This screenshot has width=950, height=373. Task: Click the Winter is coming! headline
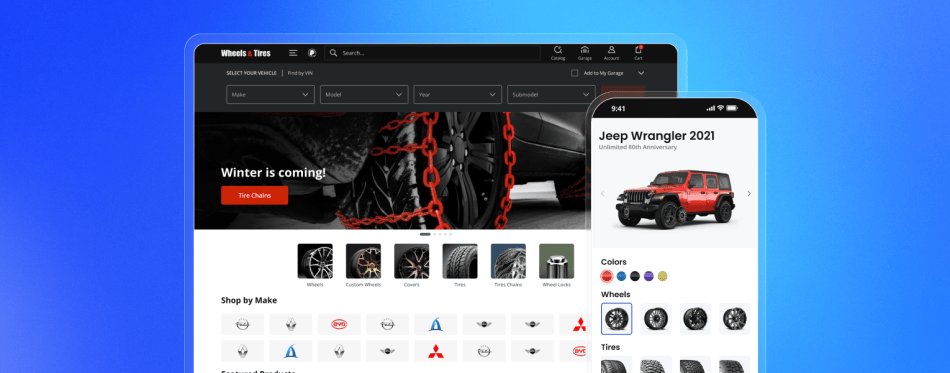[x=273, y=173]
